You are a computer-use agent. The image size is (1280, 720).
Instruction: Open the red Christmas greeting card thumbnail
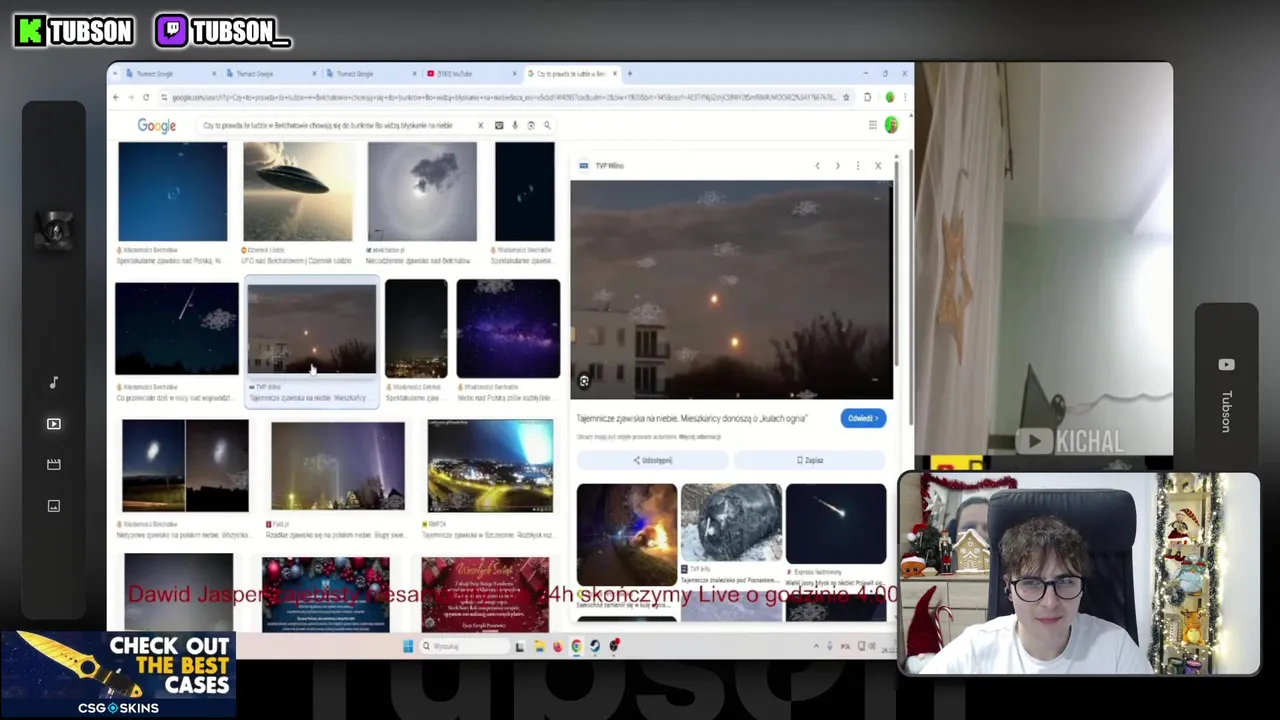tap(485, 594)
